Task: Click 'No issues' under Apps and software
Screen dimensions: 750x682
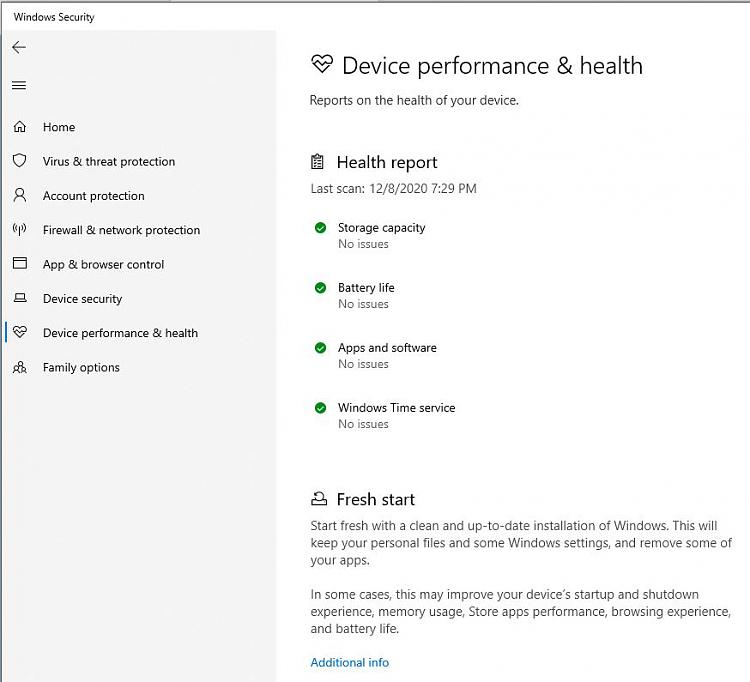Action: 364,364
